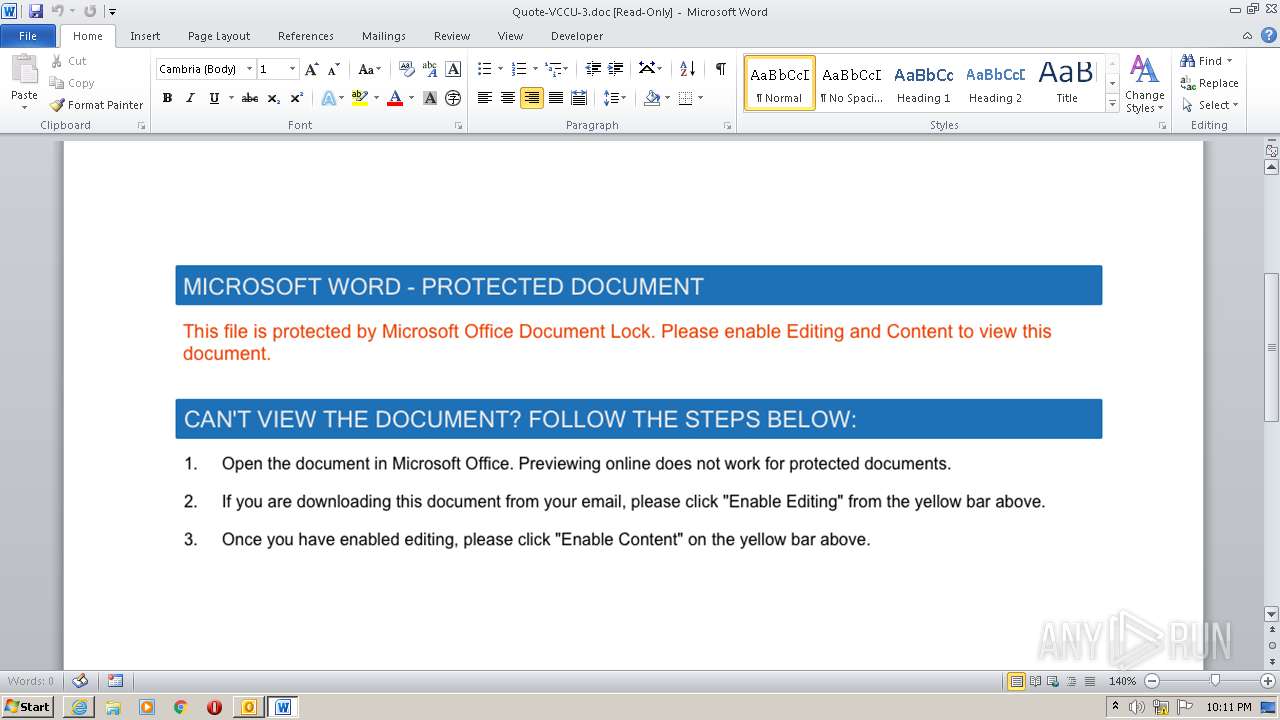The image size is (1280, 720).
Task: Apply the Heading 1 style
Action: tap(923, 83)
